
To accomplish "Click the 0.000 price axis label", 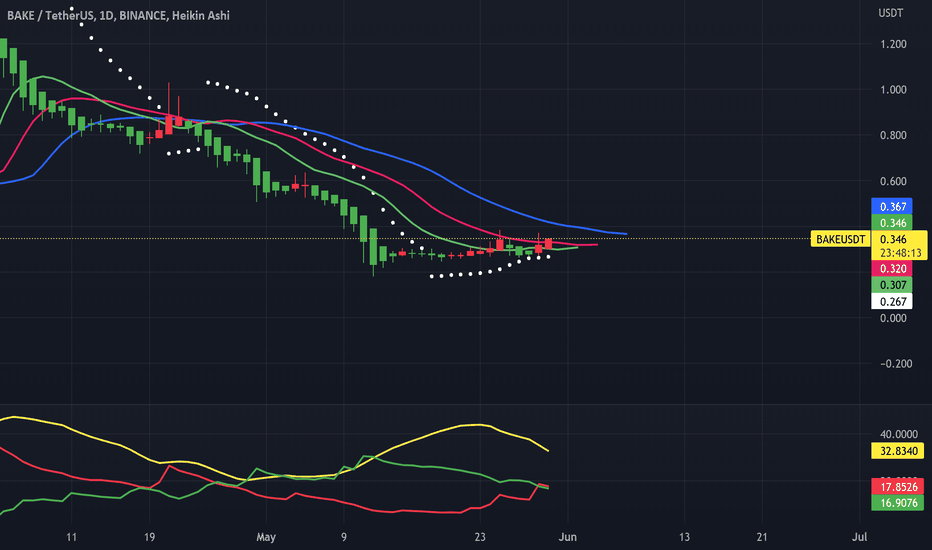I will pos(893,318).
